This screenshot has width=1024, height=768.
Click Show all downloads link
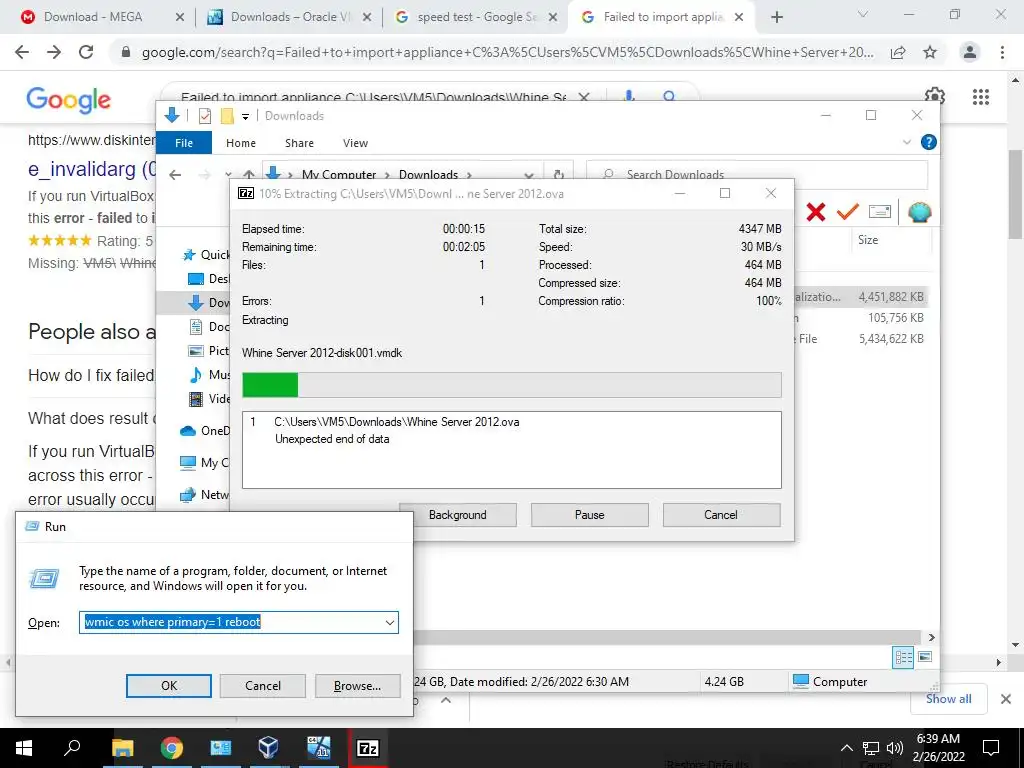point(948,699)
